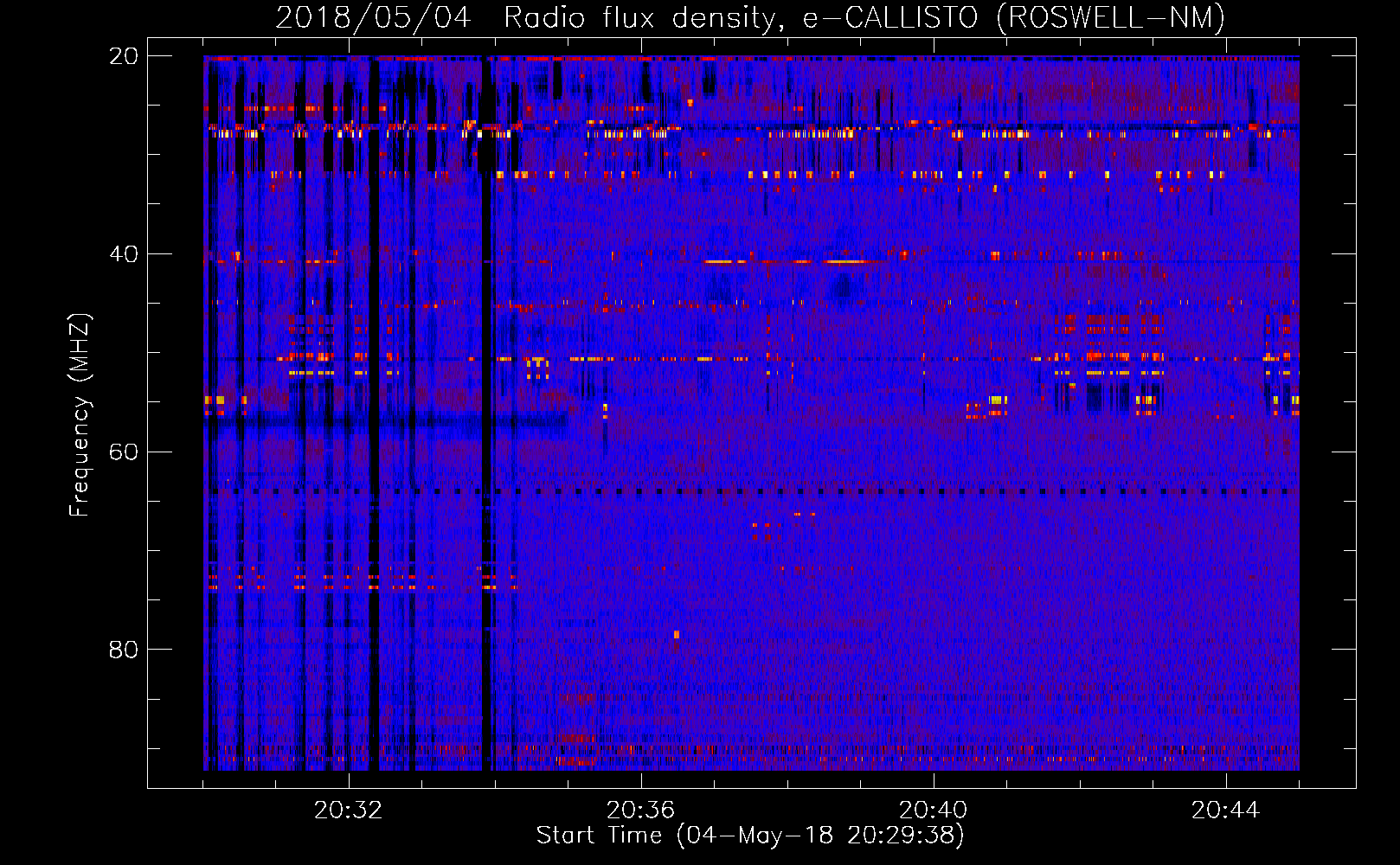
Task: Click the 80 MHz frequency tick label
Action: point(124,650)
